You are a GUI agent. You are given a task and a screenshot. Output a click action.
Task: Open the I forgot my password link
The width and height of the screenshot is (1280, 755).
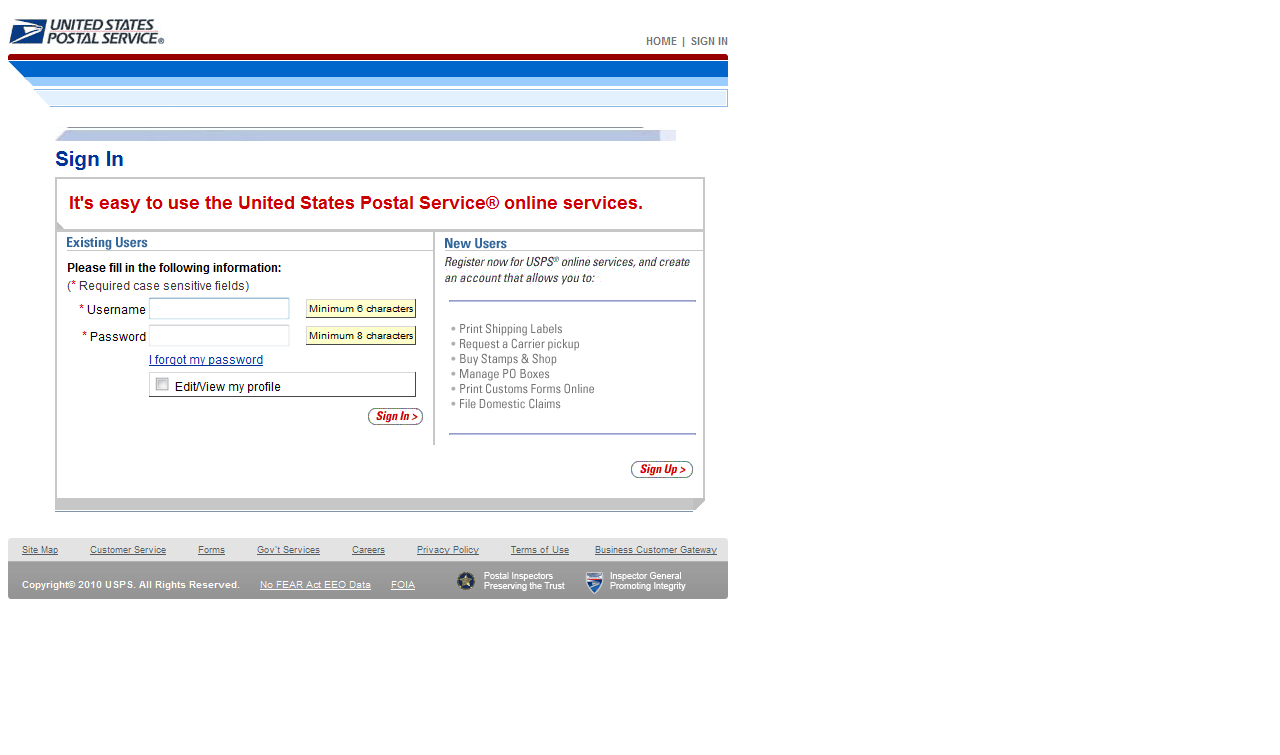(x=206, y=359)
